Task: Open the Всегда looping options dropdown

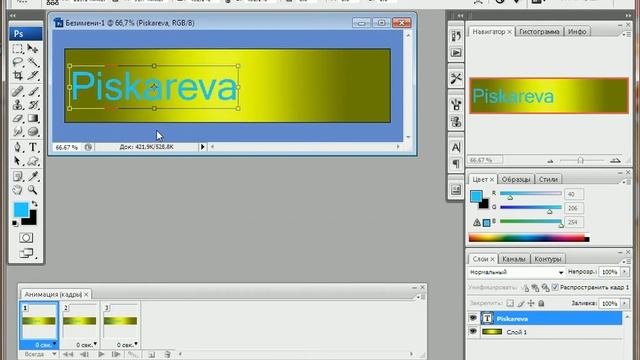Action: (39, 354)
